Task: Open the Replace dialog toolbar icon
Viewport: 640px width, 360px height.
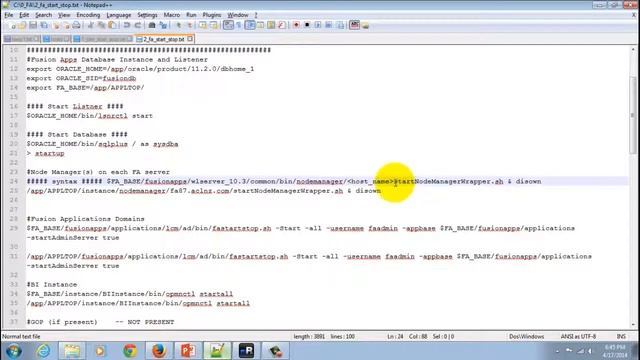Action: point(163,25)
